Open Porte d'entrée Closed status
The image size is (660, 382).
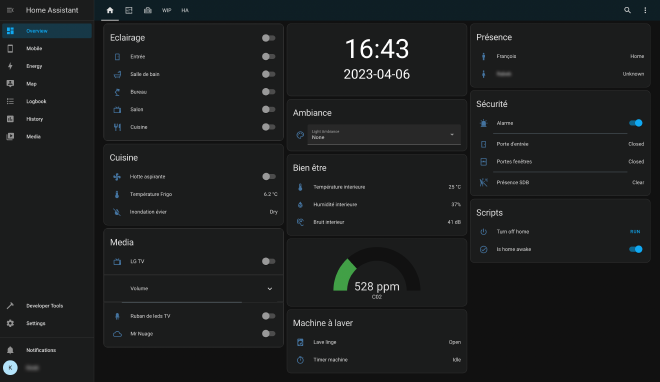click(636, 144)
